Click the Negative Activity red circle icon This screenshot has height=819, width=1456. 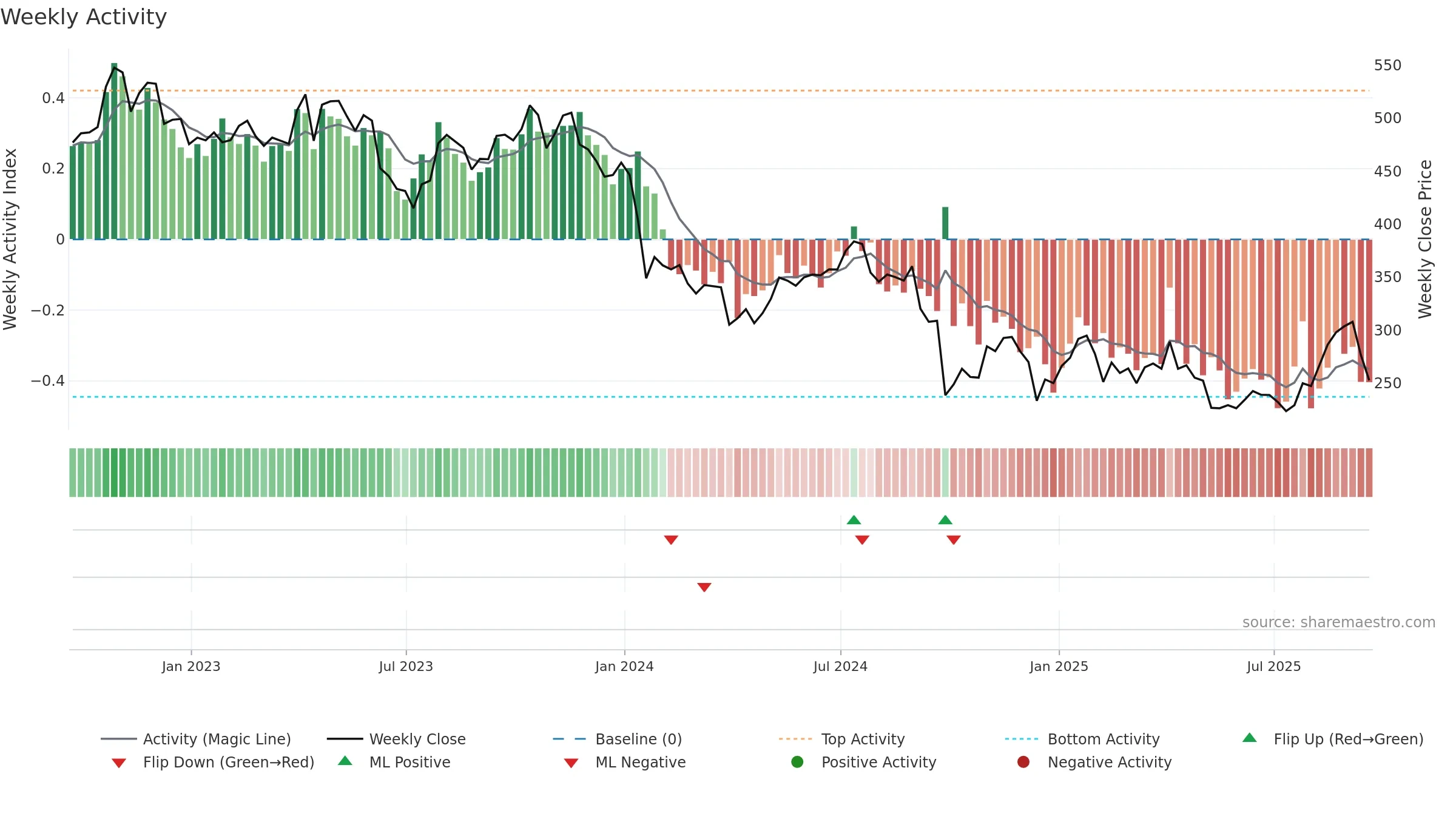[1023, 762]
